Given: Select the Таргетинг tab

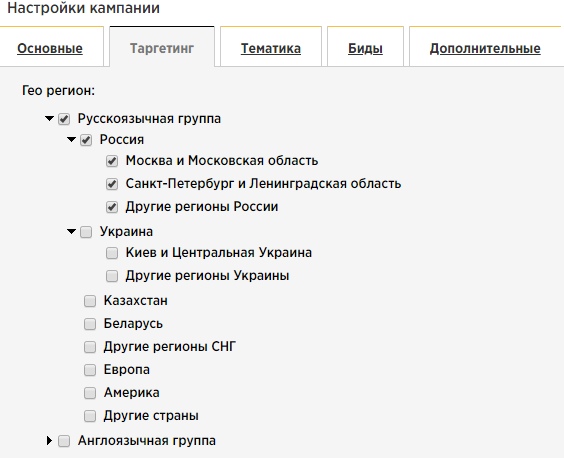Looking at the screenshot, I should [x=162, y=48].
